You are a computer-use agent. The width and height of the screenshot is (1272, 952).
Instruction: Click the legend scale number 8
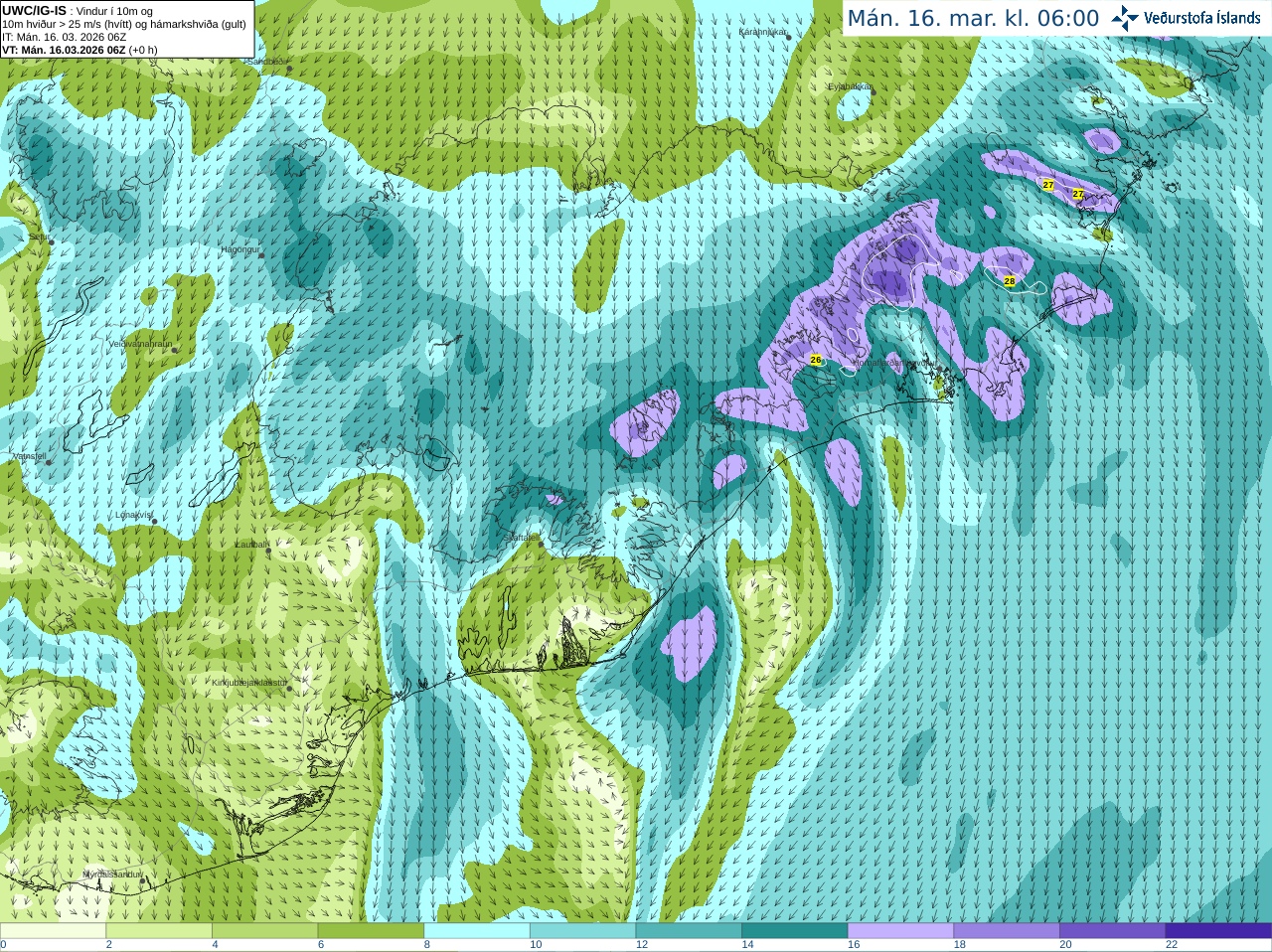tap(427, 945)
